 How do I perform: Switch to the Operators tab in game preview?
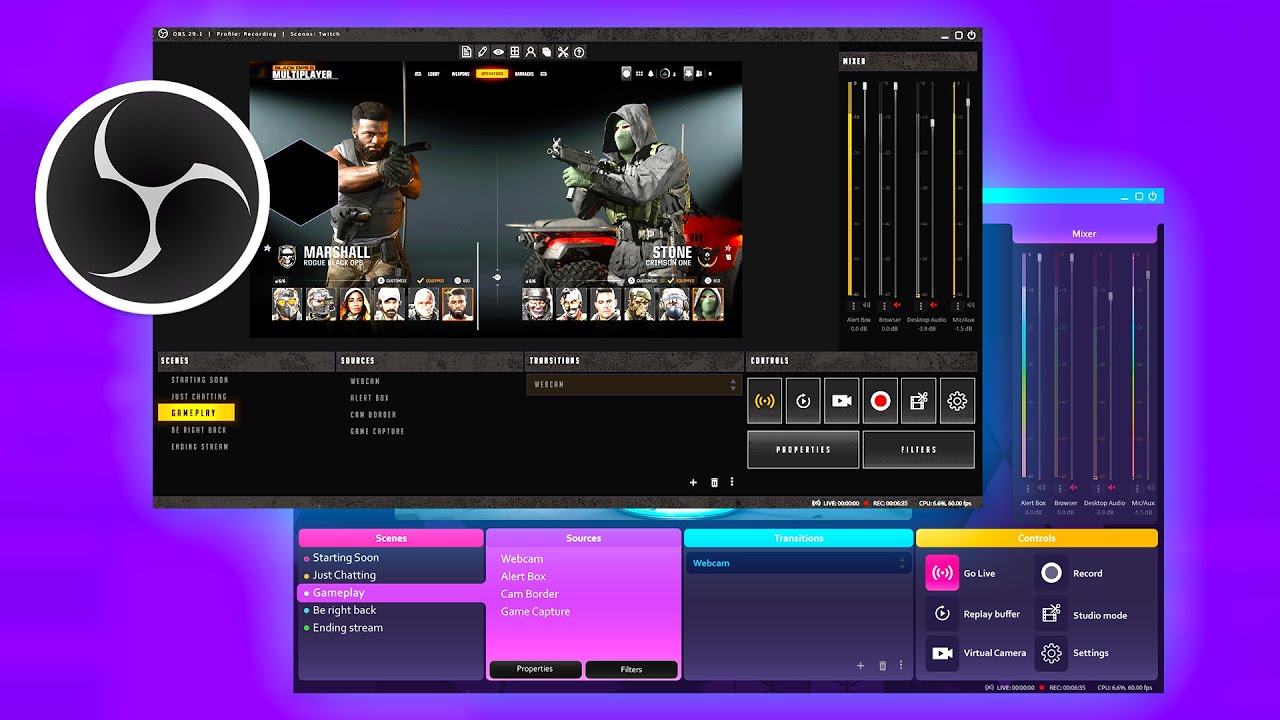[492, 74]
